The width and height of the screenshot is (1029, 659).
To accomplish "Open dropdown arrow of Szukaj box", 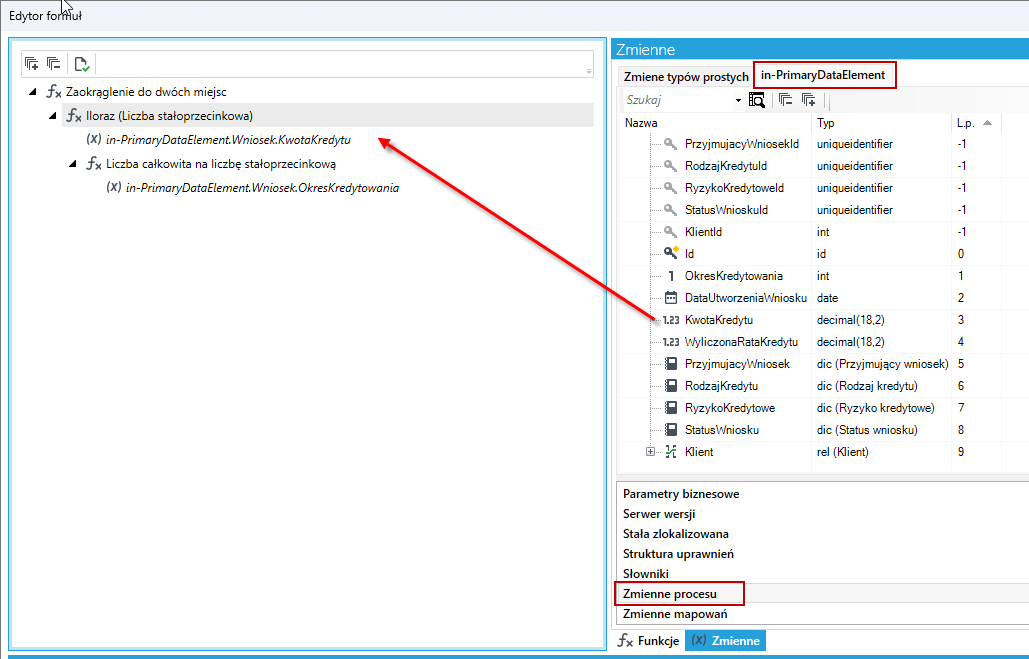I will pyautogui.click(x=738, y=100).
